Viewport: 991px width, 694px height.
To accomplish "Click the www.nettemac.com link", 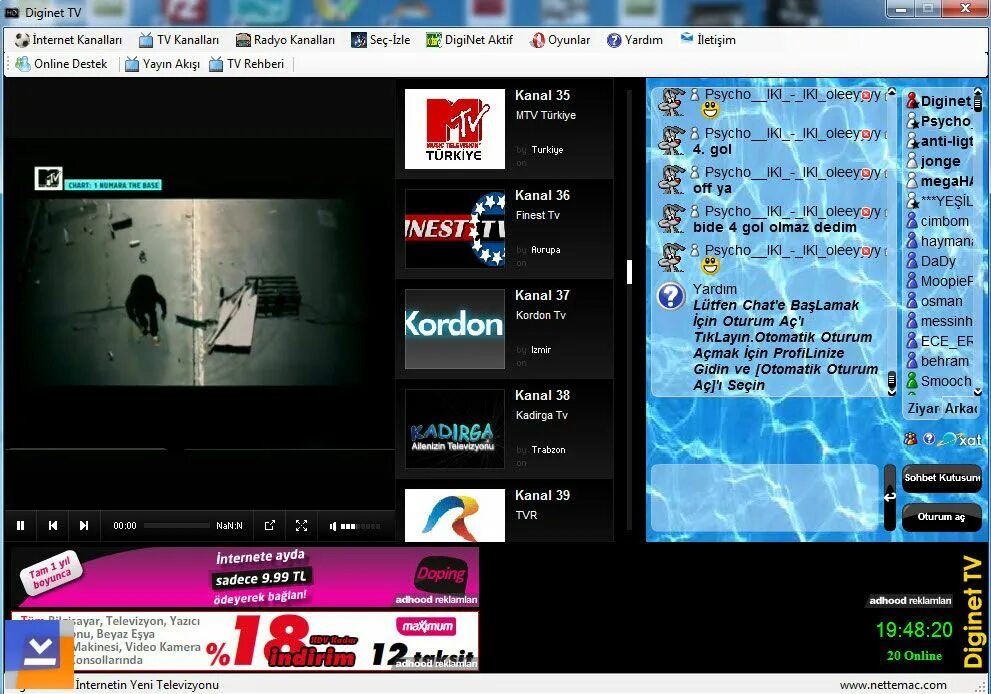I will (x=893, y=685).
